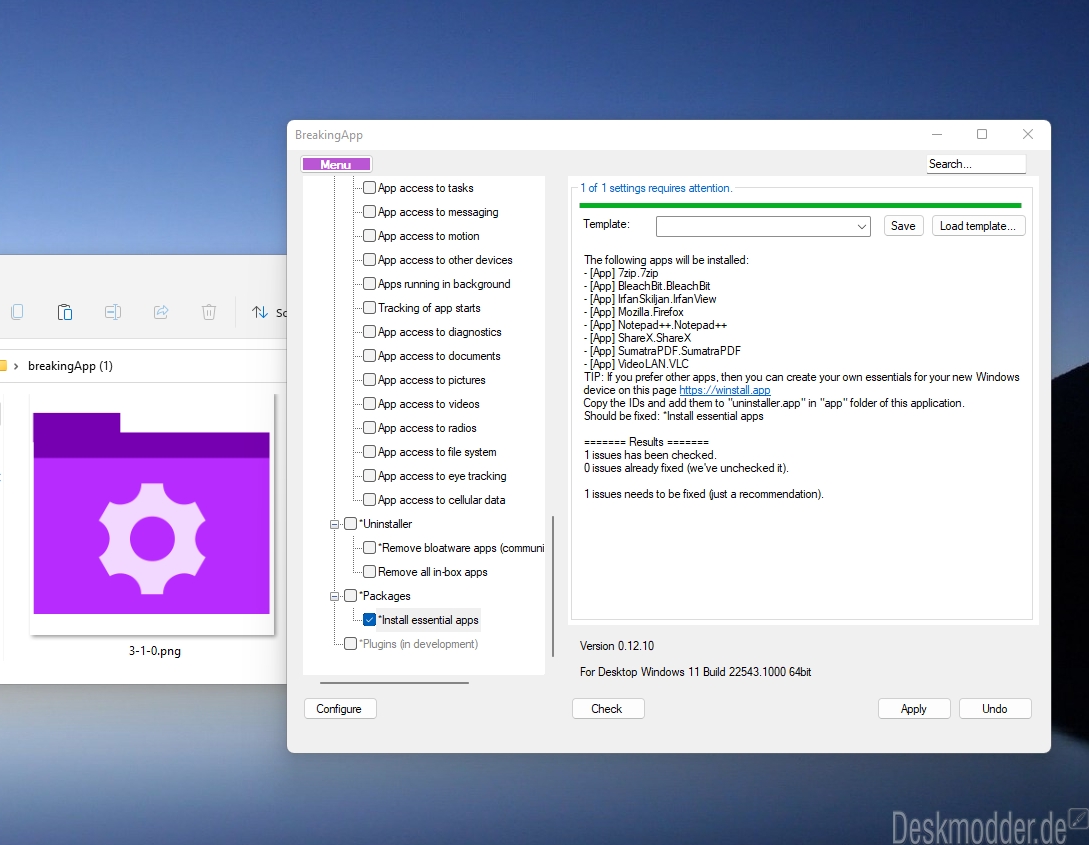Image resolution: width=1089 pixels, height=845 pixels.
Task: Close the BreakingApp window
Action: [1028, 134]
